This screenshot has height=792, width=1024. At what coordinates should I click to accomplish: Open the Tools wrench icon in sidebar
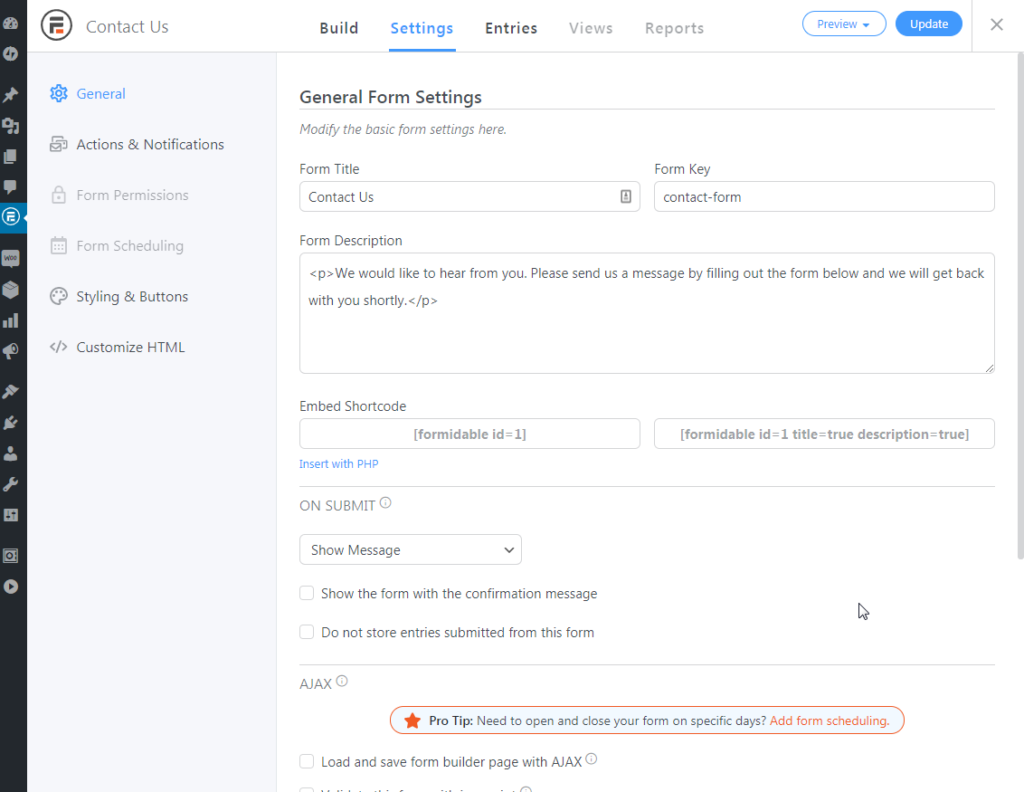[11, 484]
